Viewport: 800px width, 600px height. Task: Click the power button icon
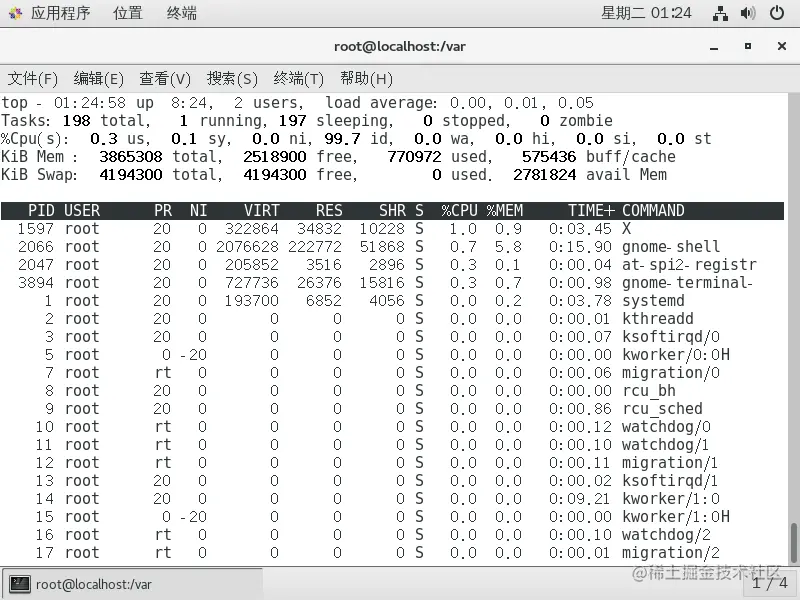click(777, 13)
